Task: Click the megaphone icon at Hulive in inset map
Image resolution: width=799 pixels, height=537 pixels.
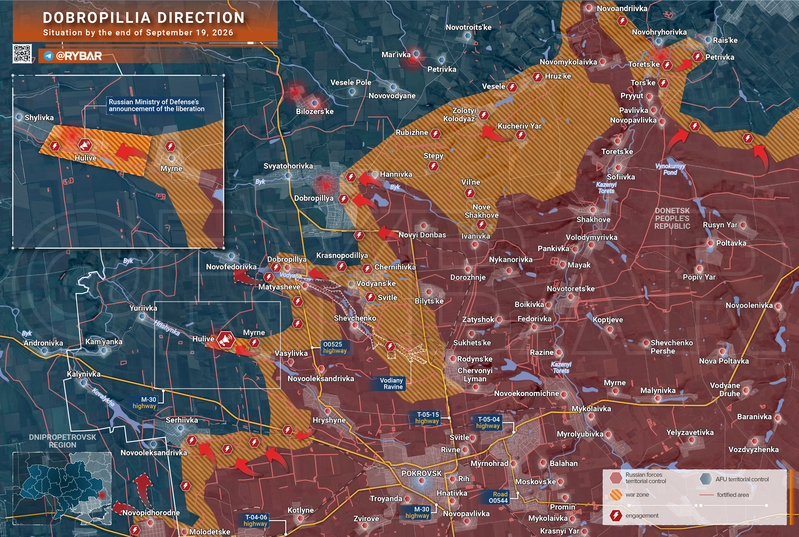Action: click(x=84, y=146)
